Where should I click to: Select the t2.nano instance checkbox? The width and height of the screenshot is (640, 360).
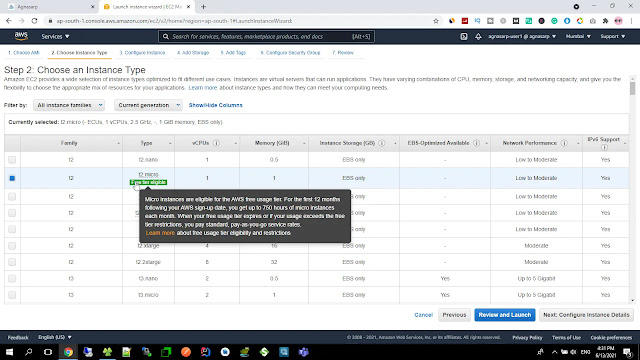(12, 160)
